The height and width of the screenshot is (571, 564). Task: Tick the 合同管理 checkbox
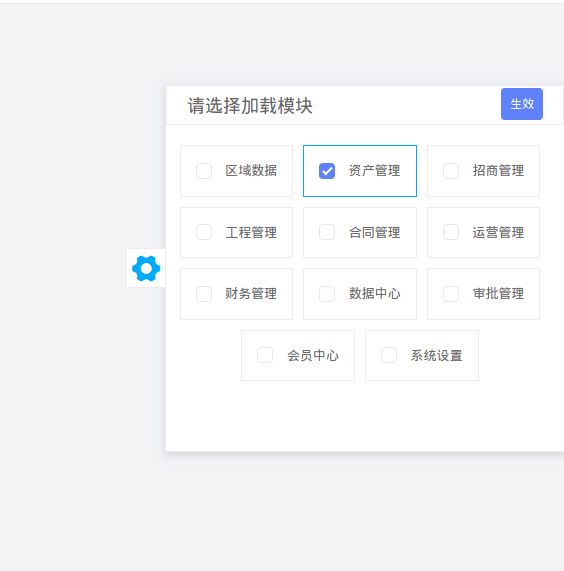(x=327, y=232)
